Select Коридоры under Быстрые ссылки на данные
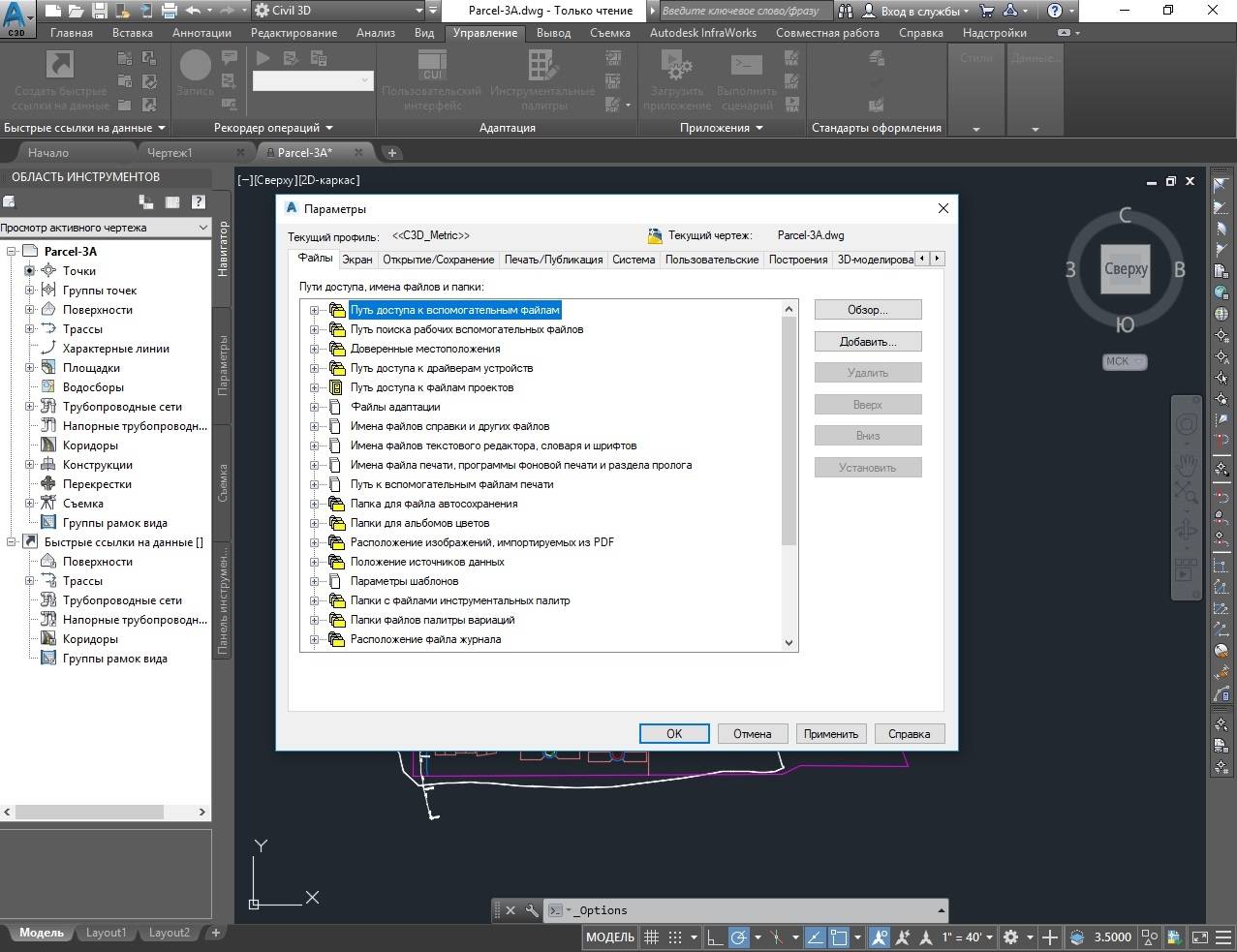This screenshot has width=1237, height=952. pos(90,639)
